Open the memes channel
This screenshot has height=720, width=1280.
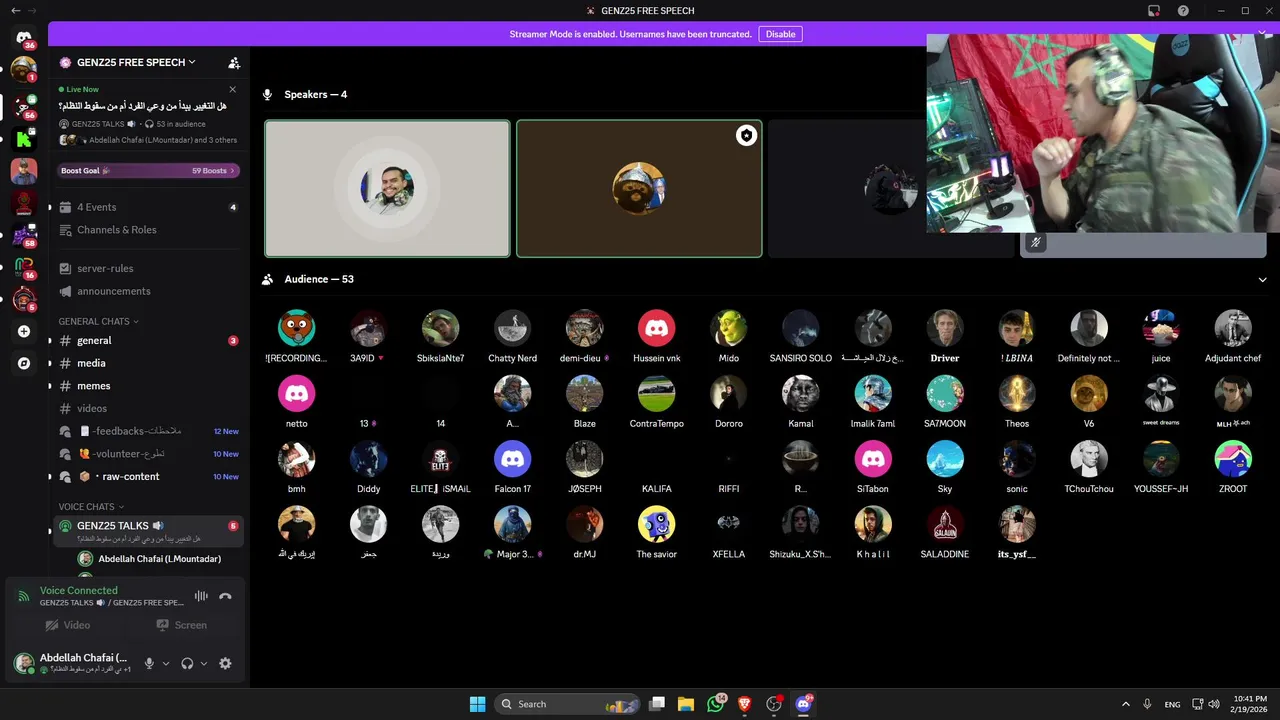pyautogui.click(x=148, y=386)
